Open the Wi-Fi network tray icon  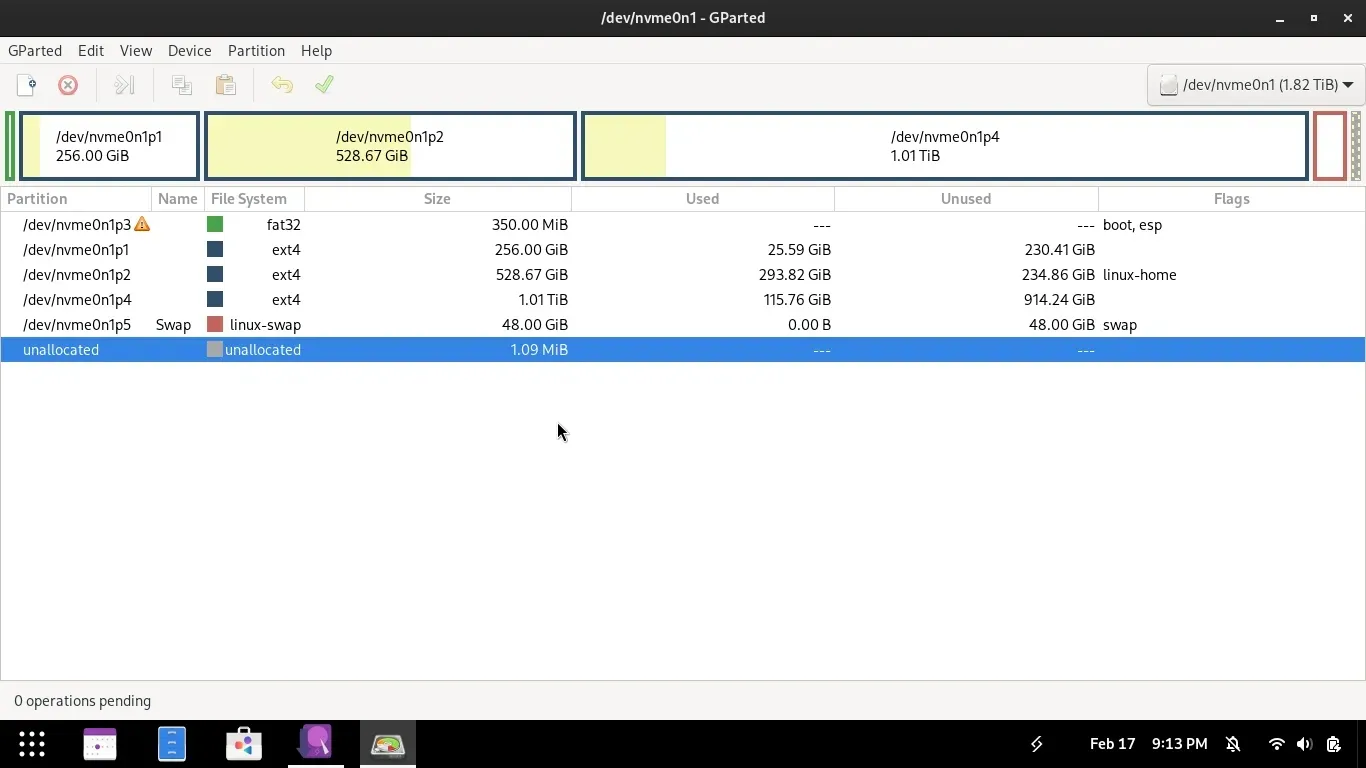[x=1276, y=744]
